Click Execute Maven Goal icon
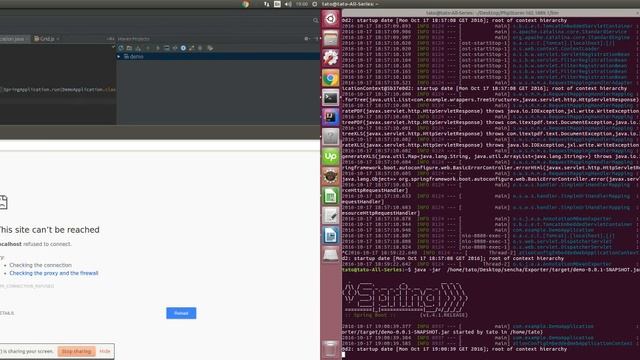 (167, 48)
